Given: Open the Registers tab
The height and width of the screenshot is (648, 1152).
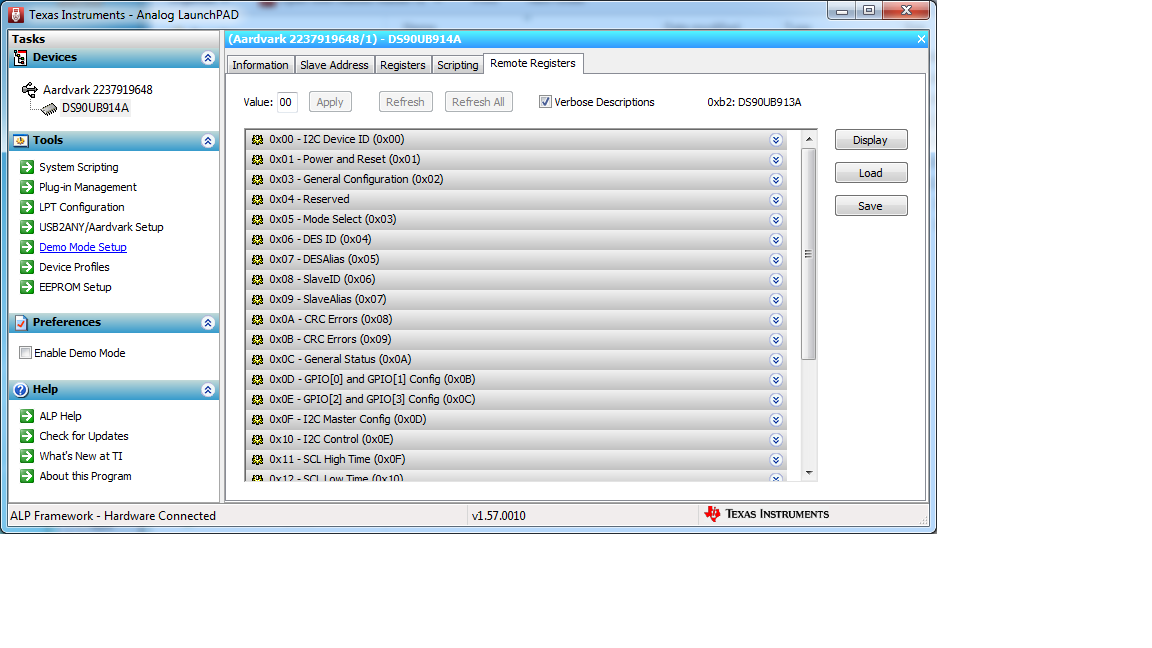Looking at the screenshot, I should (x=403, y=65).
